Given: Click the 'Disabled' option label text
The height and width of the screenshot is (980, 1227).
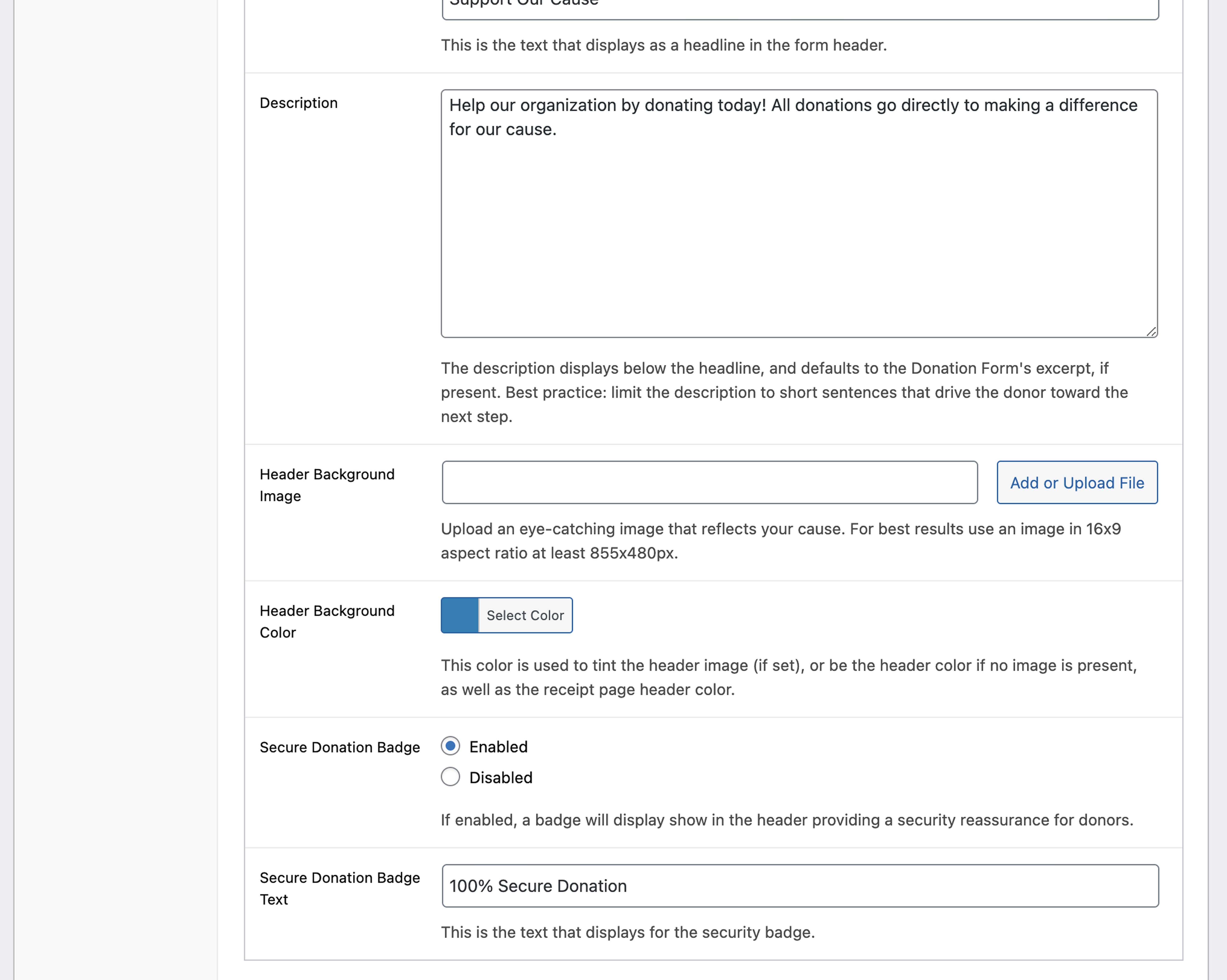Looking at the screenshot, I should click(501, 777).
